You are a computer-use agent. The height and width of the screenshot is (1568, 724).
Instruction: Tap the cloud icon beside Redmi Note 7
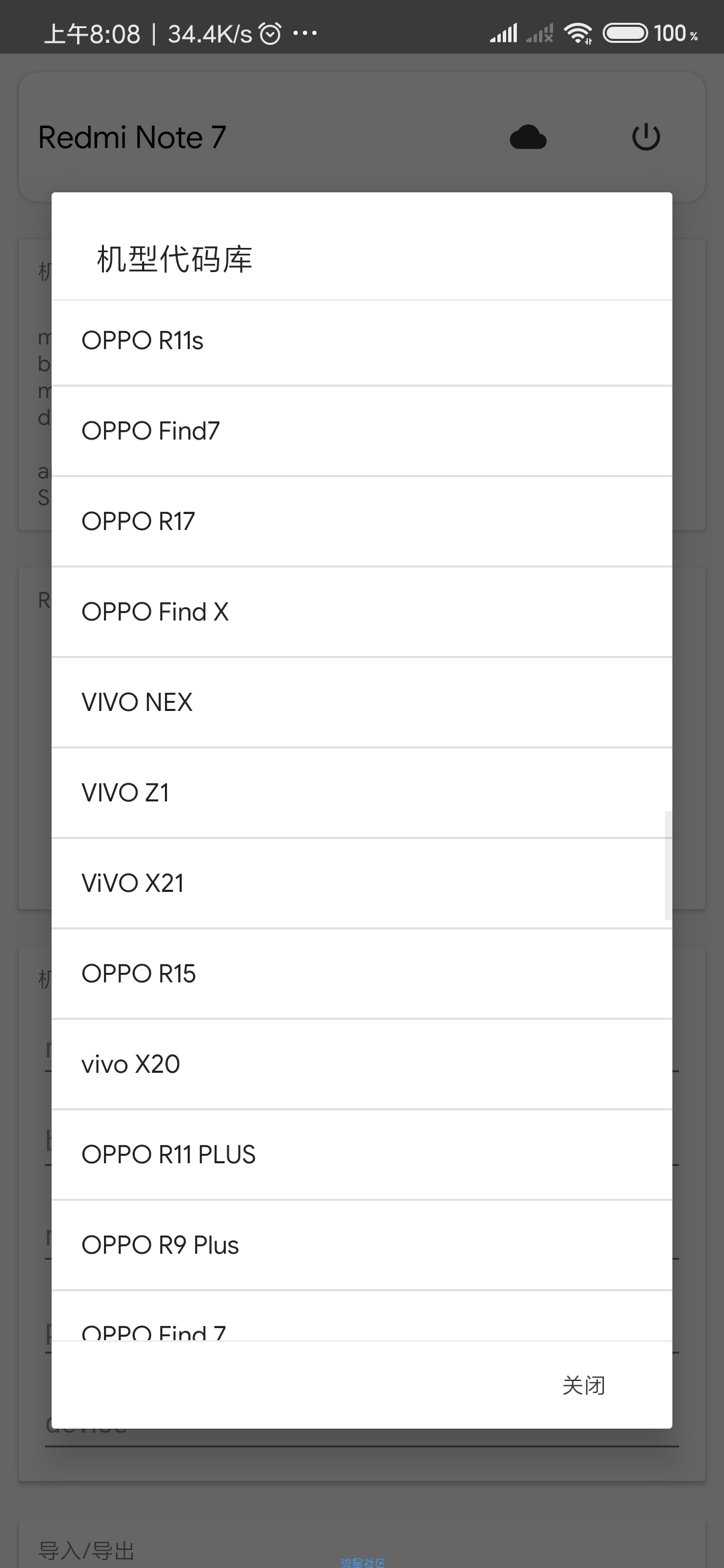[528, 137]
